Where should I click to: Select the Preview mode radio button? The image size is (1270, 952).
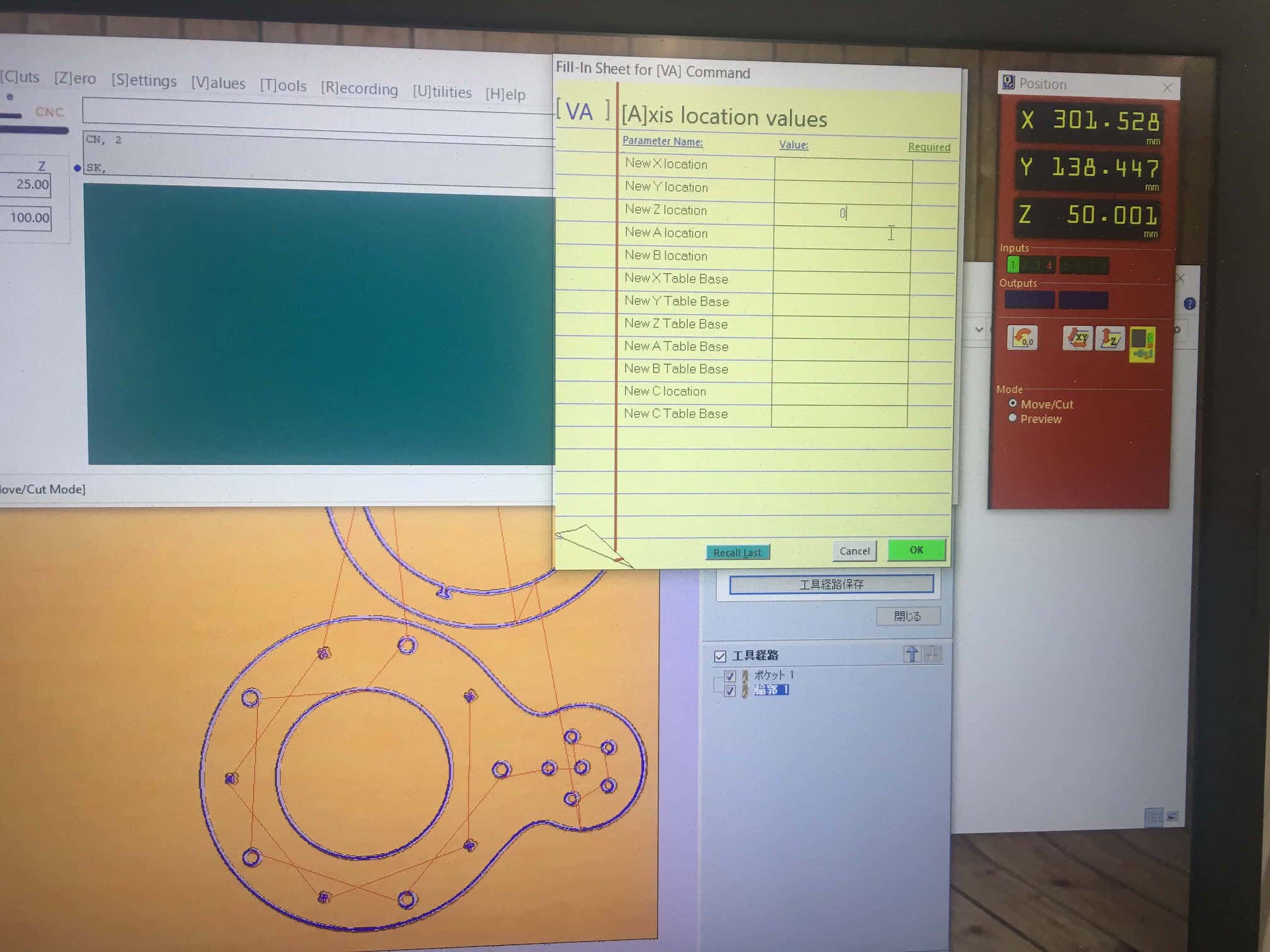[x=1012, y=418]
